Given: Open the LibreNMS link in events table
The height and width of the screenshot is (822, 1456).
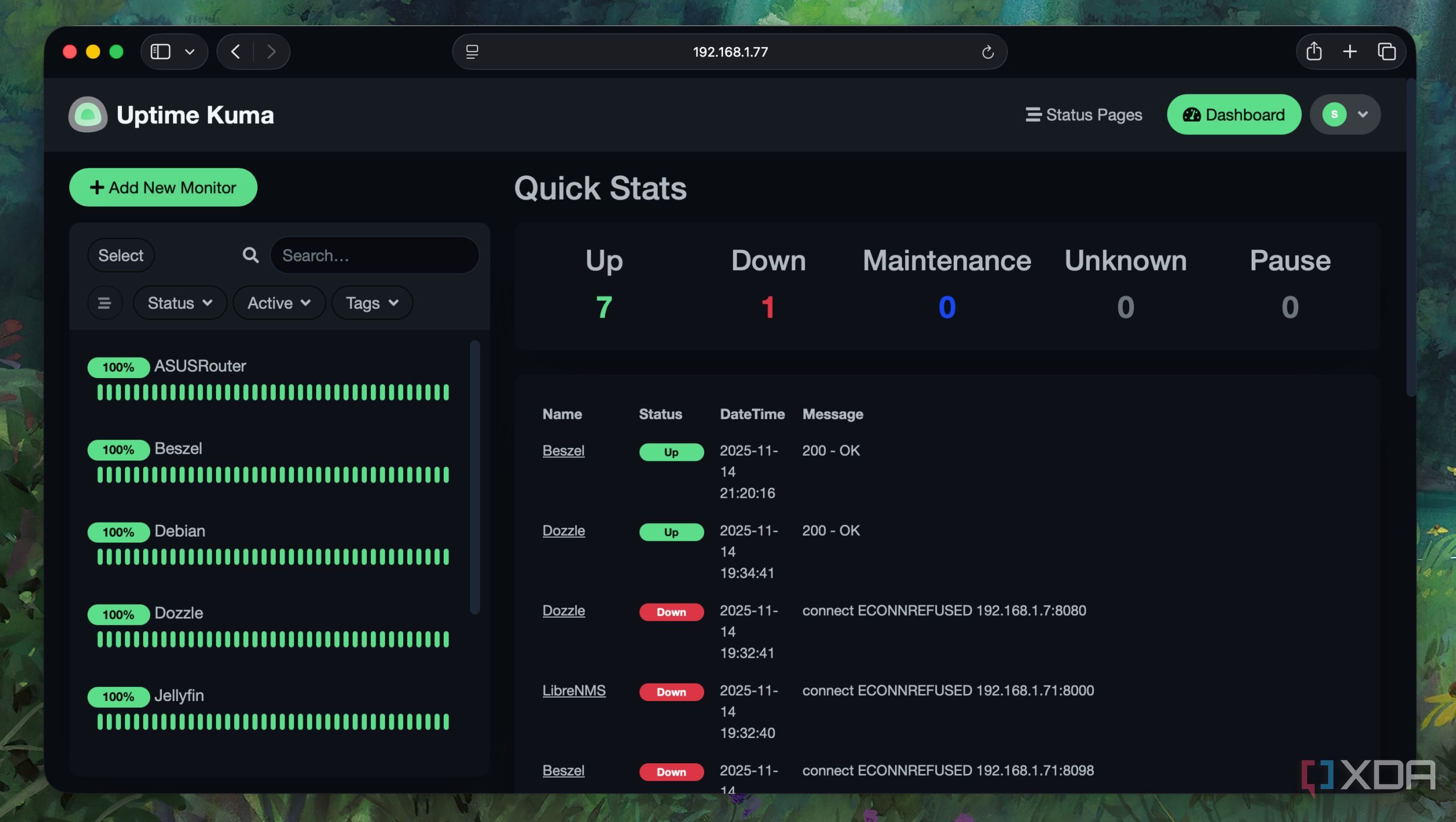Looking at the screenshot, I should (574, 690).
